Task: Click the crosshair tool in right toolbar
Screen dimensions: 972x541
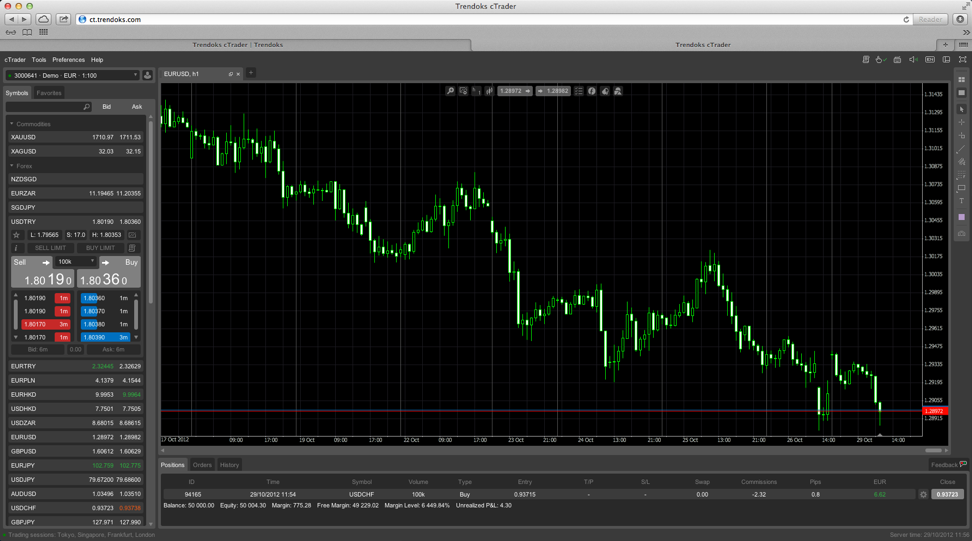Action: 962,122
